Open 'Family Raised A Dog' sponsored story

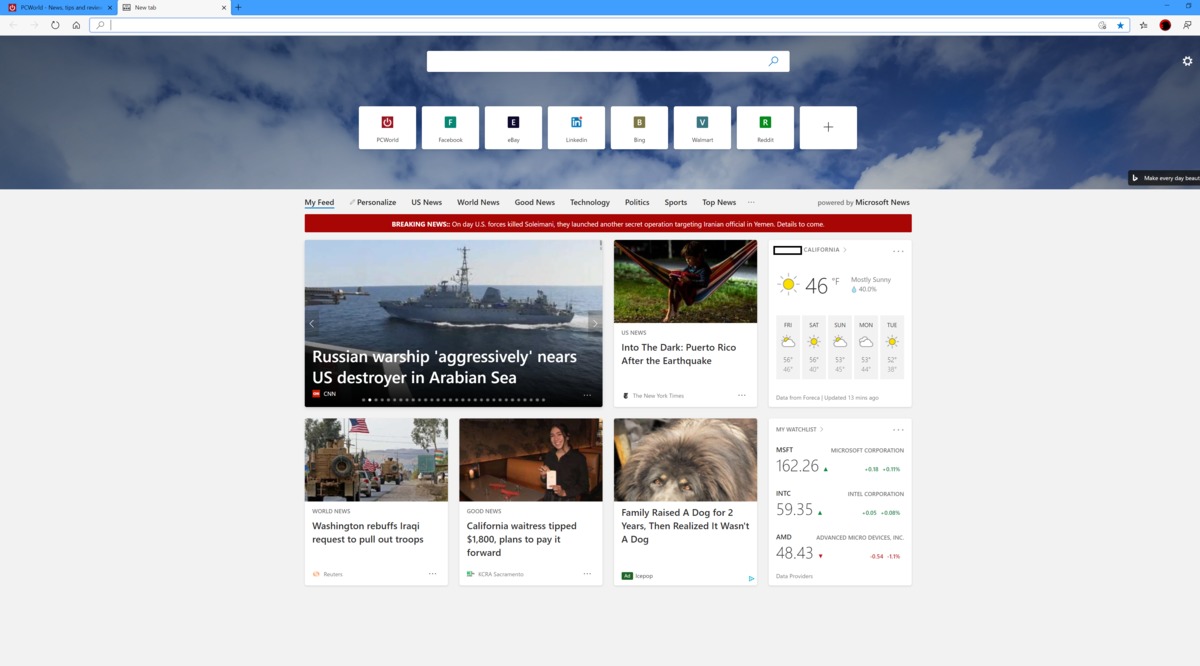tap(685, 526)
